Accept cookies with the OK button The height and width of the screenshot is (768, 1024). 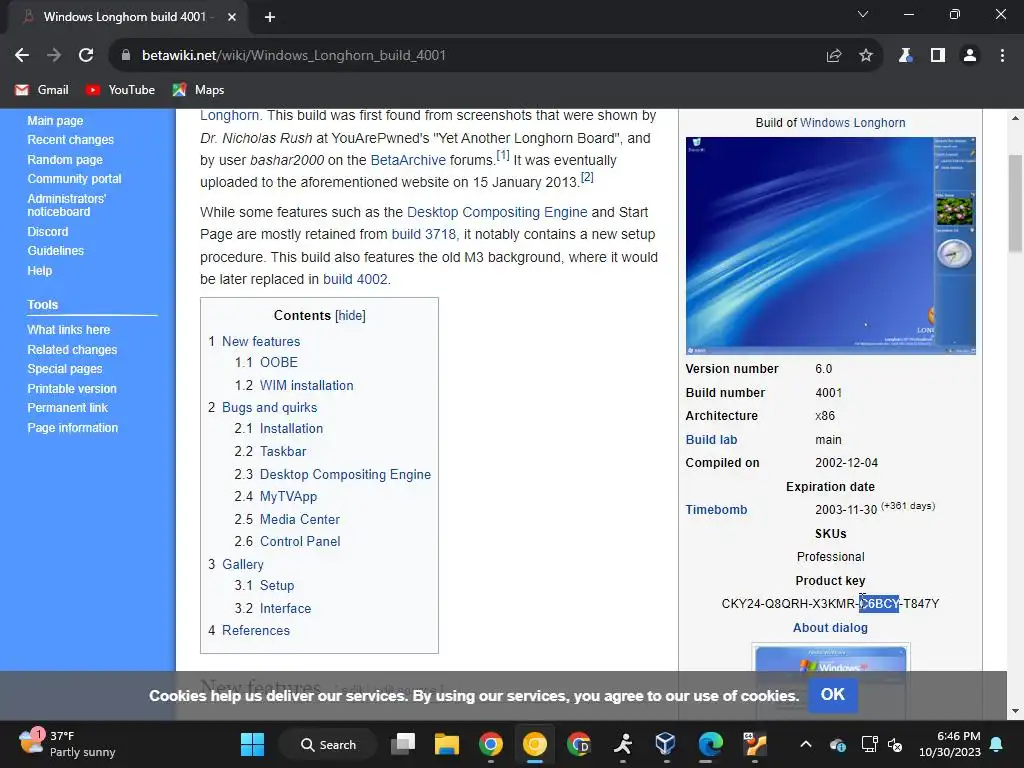[x=833, y=695]
